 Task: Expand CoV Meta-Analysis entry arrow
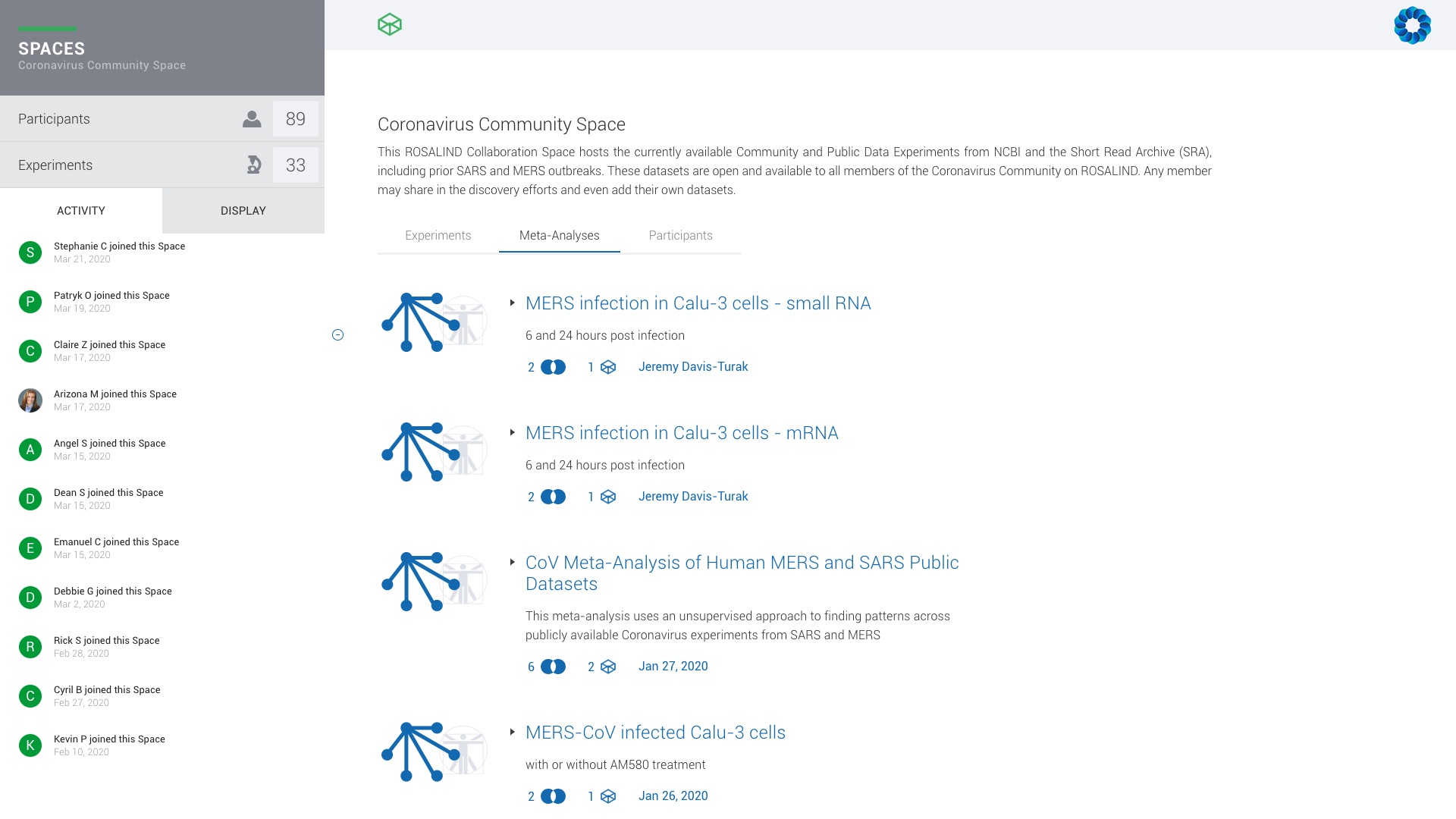(x=513, y=563)
